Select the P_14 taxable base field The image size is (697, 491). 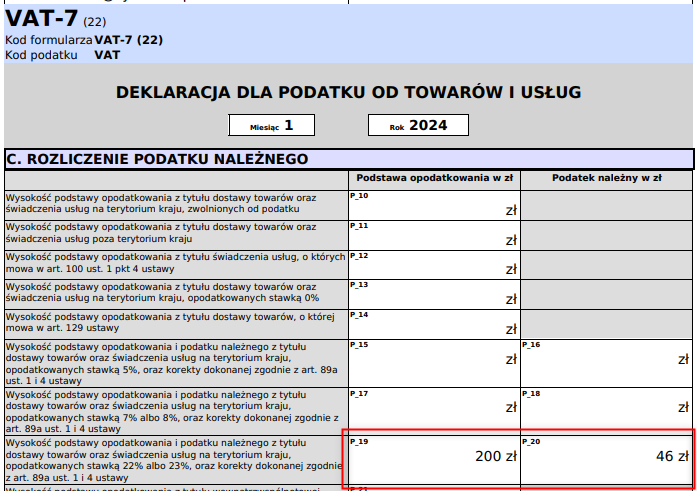pyautogui.click(x=434, y=324)
